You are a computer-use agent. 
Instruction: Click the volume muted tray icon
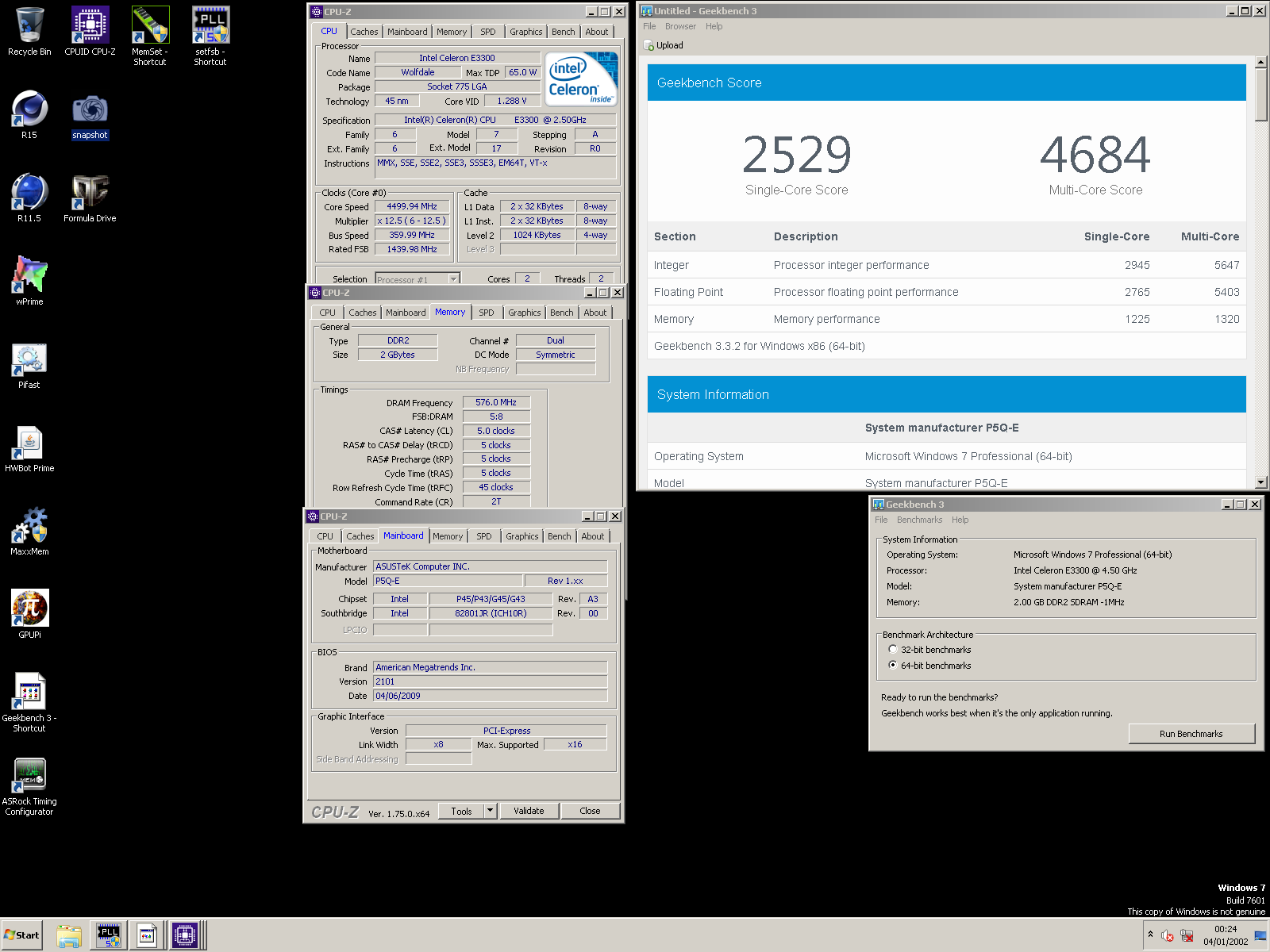coord(1167,935)
